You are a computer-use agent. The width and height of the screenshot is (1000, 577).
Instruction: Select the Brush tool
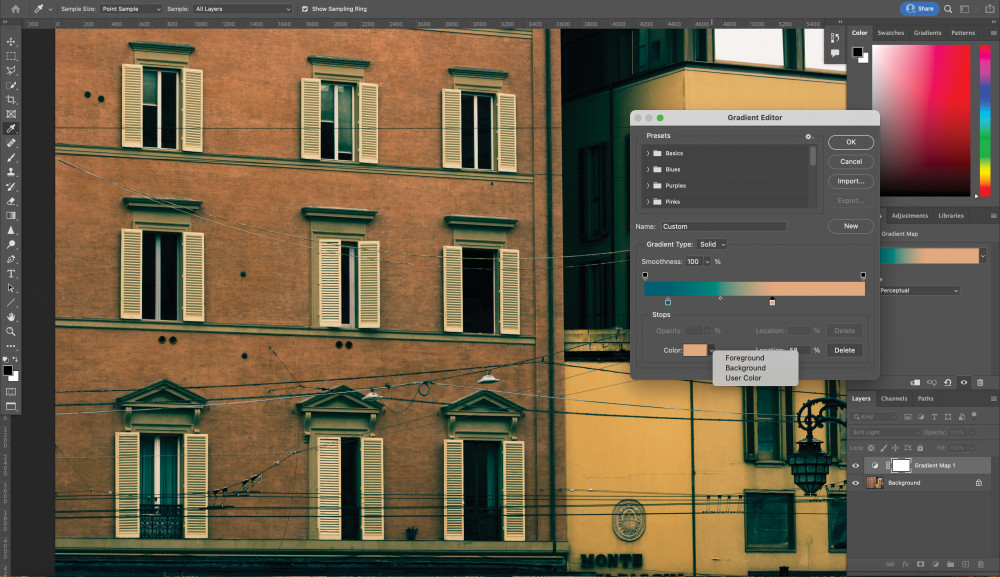coord(11,157)
